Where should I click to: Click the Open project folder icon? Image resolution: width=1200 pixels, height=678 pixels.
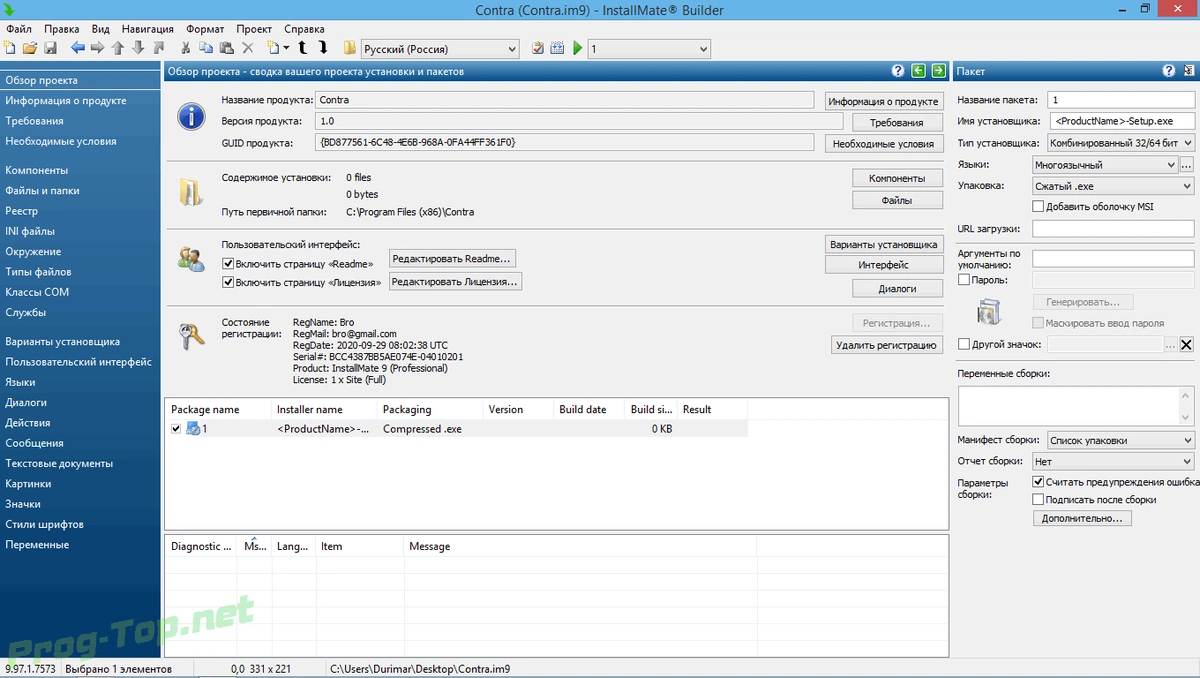click(30, 48)
